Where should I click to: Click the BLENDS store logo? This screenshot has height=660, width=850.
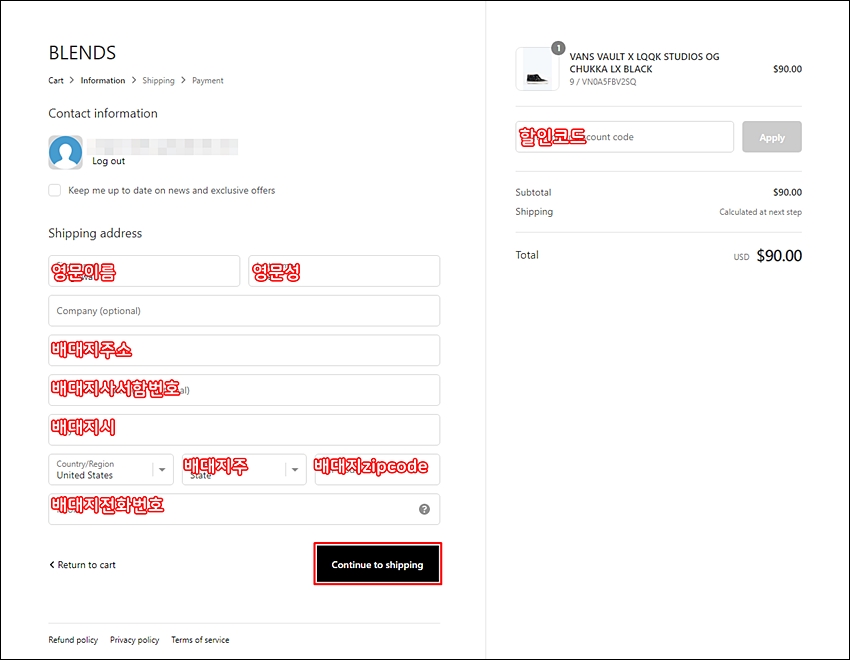[x=82, y=53]
